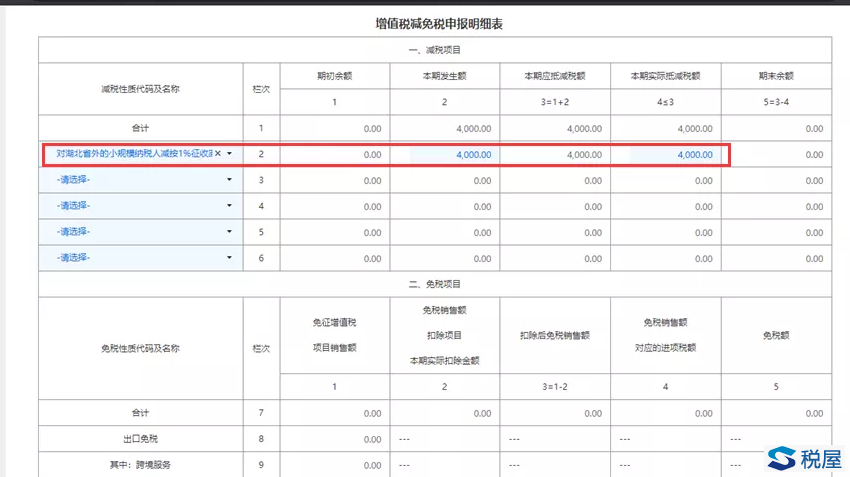Click the 期初余额 cell in row 3

pos(334,181)
